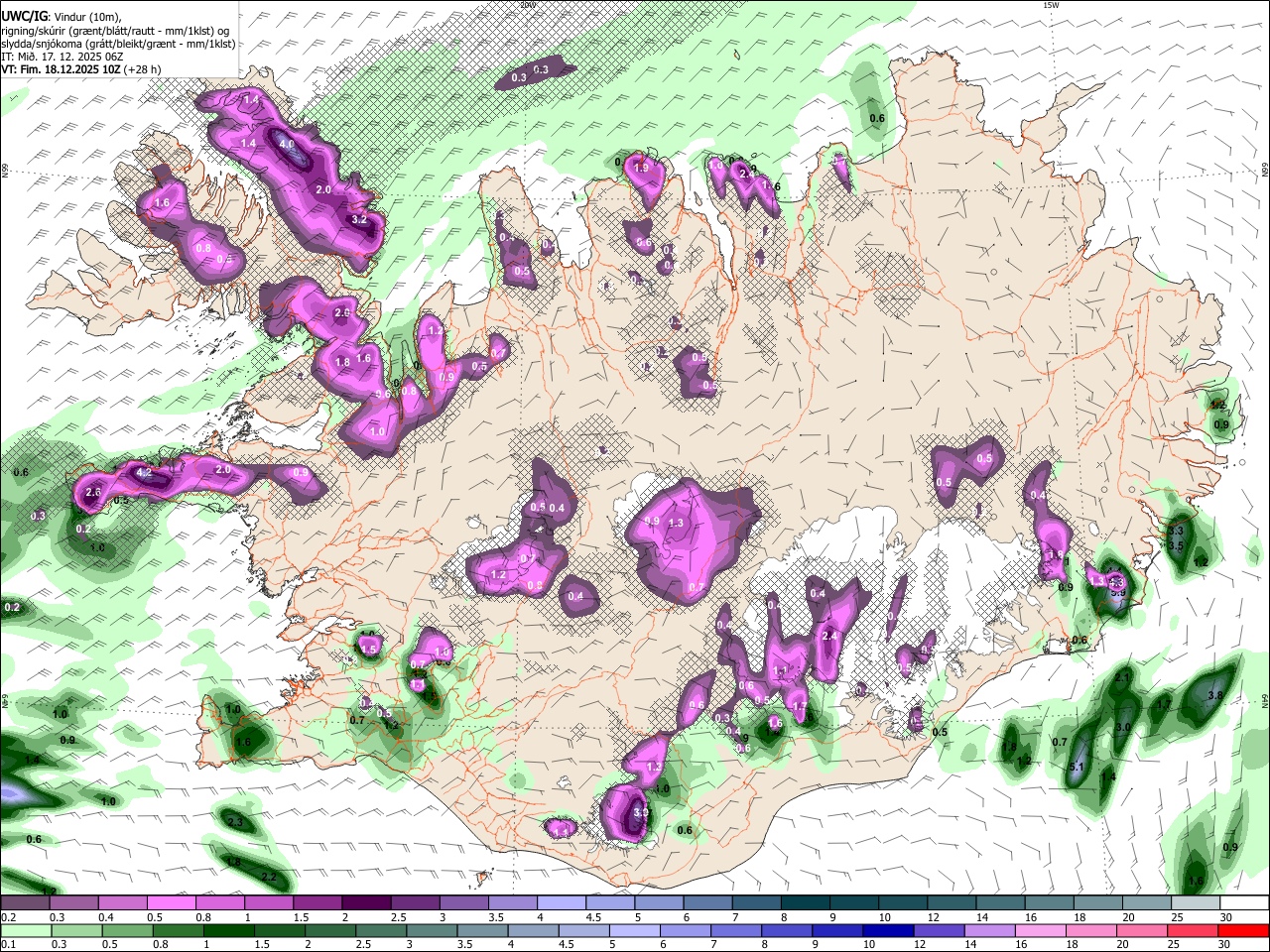Click the 2.3 rain value southwest offshore

235,823
